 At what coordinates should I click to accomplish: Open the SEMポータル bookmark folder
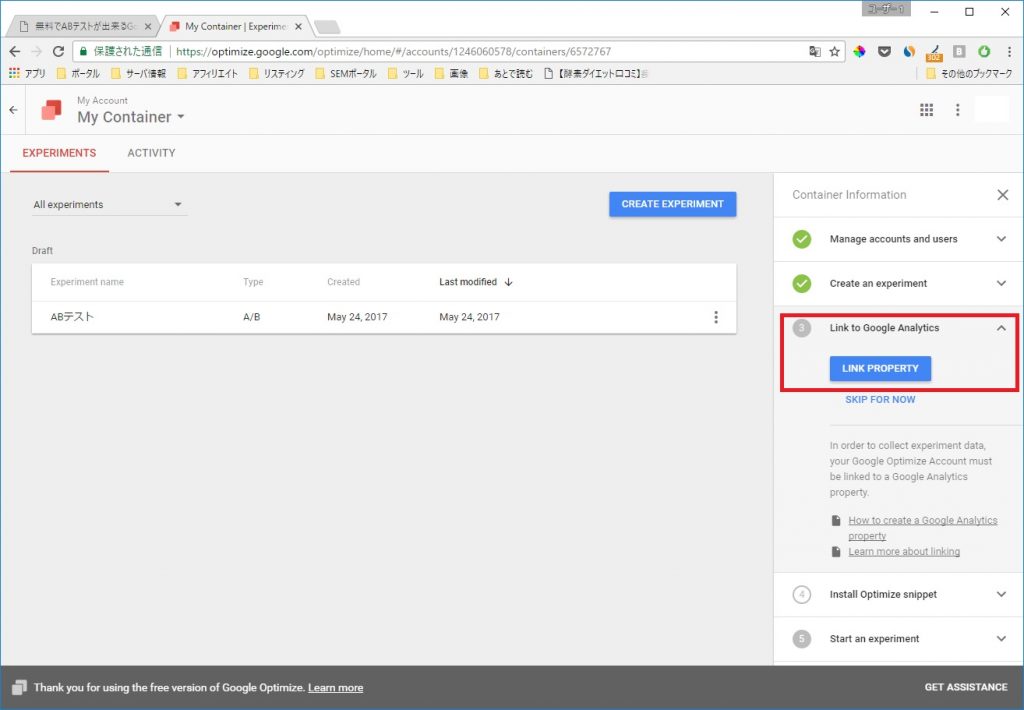[x=346, y=73]
